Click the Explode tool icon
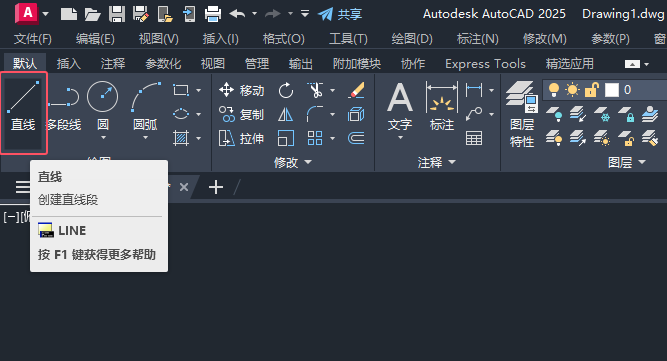Image resolution: width=667 pixels, height=361 pixels. click(x=356, y=114)
